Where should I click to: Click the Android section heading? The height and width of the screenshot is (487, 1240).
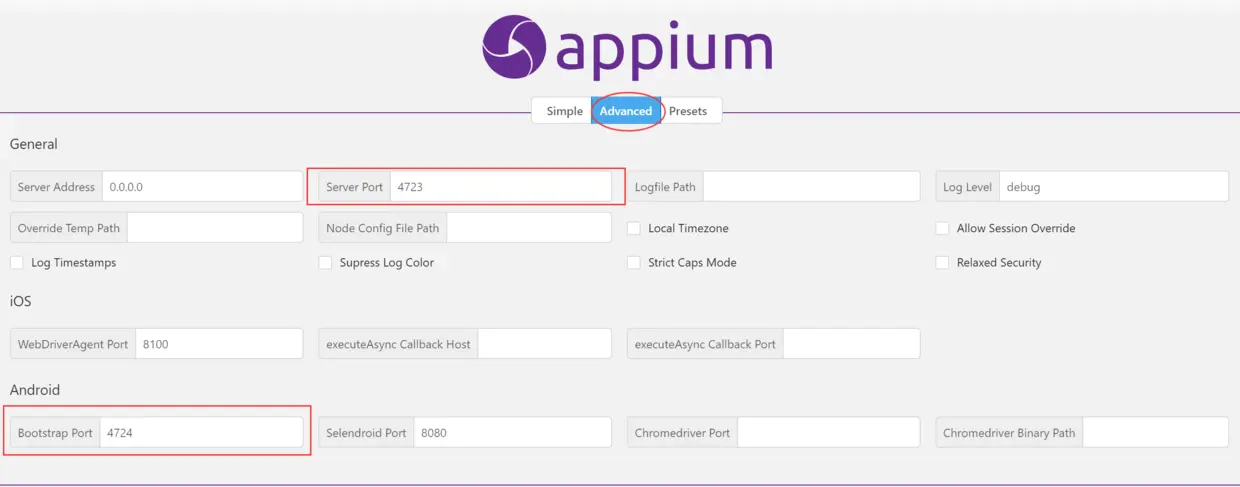point(35,389)
